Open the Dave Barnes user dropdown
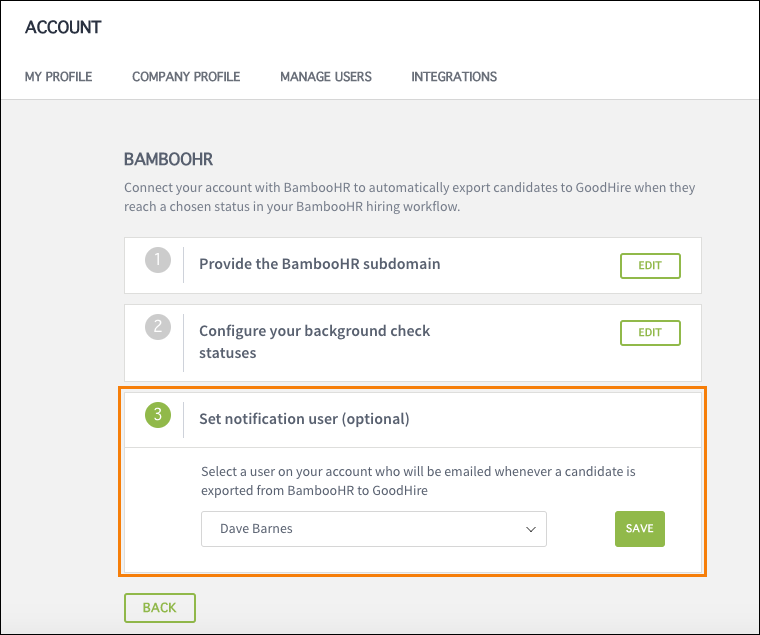Viewport: 760px width, 635px height. coord(374,529)
